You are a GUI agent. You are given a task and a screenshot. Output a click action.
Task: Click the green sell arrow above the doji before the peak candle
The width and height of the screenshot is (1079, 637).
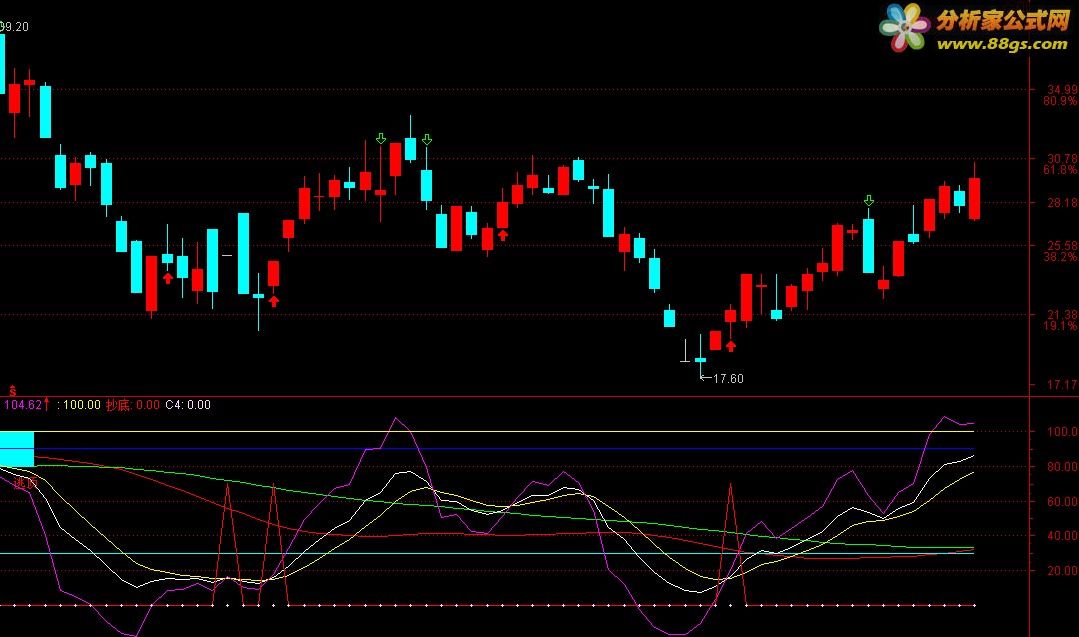381,139
